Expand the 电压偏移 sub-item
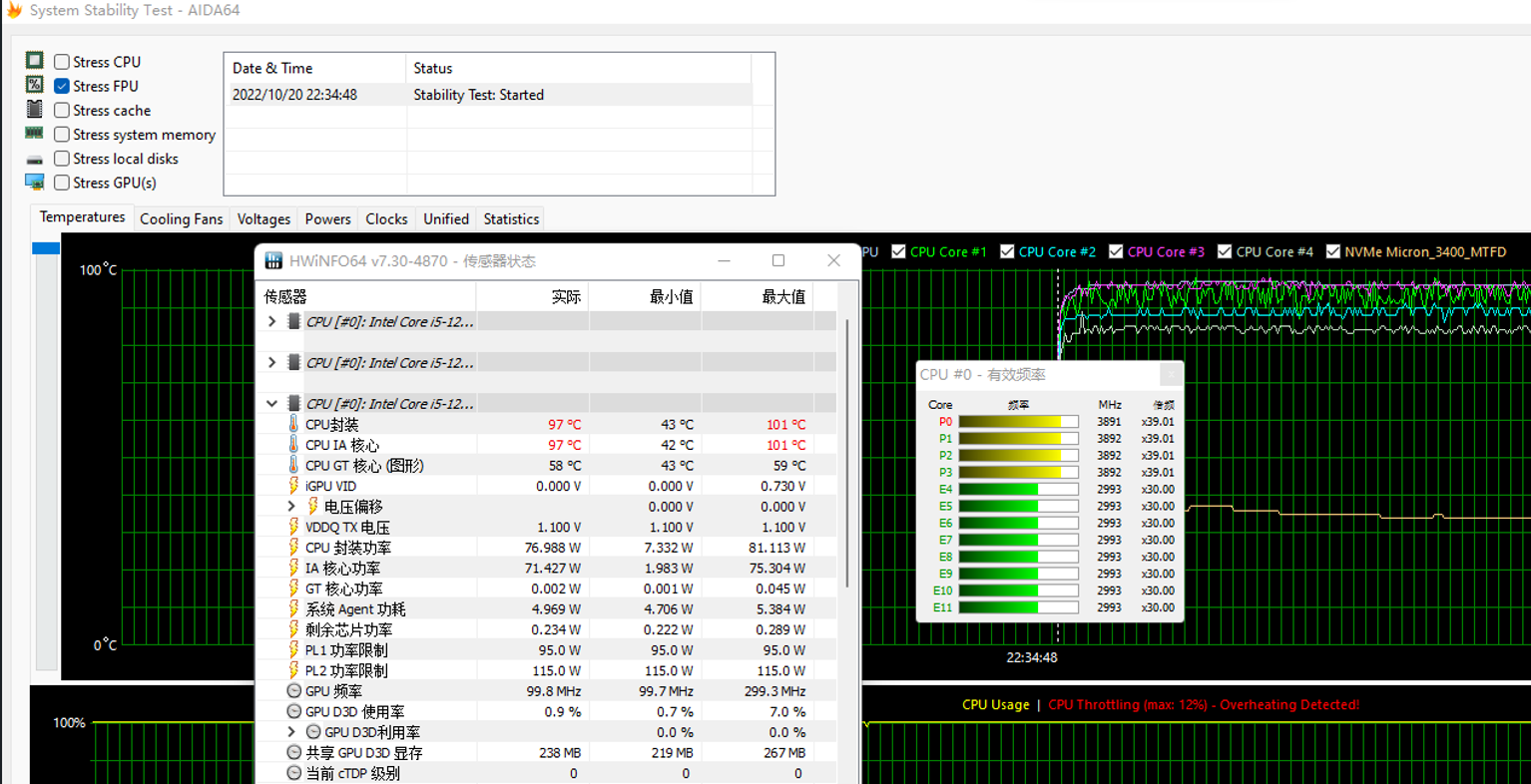 [x=291, y=507]
